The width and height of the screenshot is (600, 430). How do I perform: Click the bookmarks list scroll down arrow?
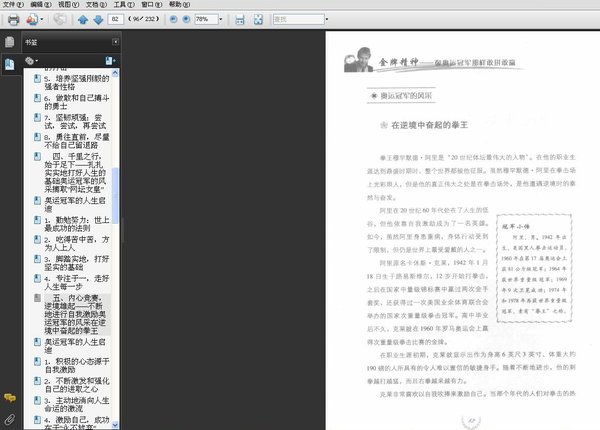115,424
